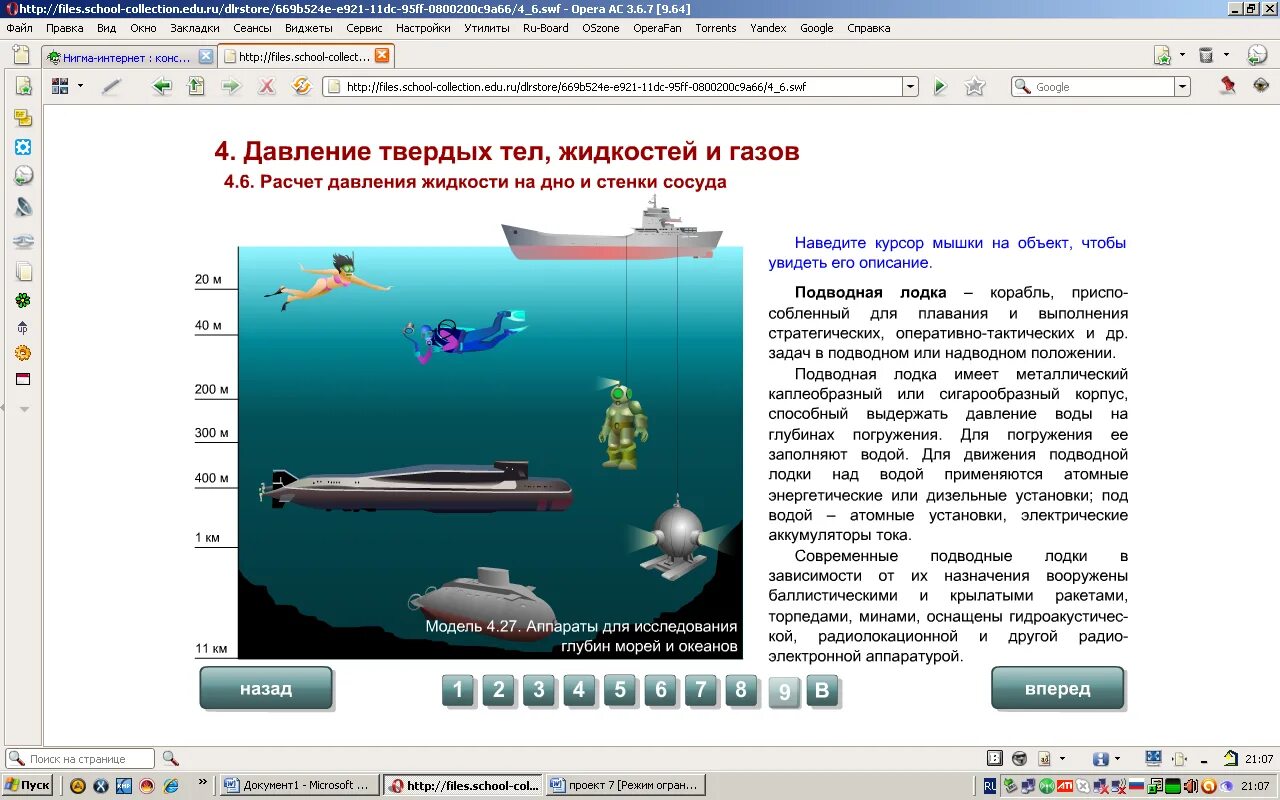Click the Up one level page icon

pyautogui.click(x=196, y=87)
